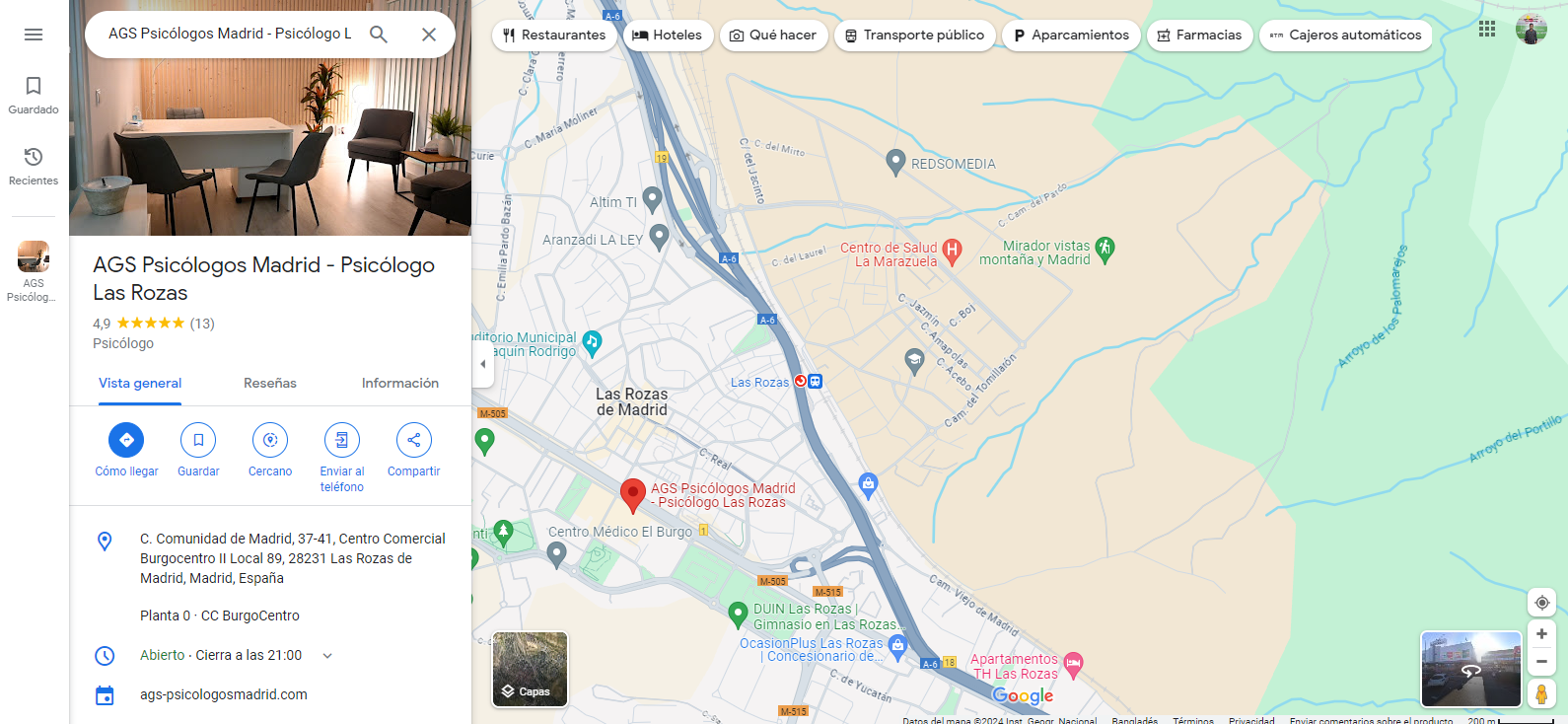
Task: Select Auditorio Municipal map marker
Action: (x=592, y=342)
